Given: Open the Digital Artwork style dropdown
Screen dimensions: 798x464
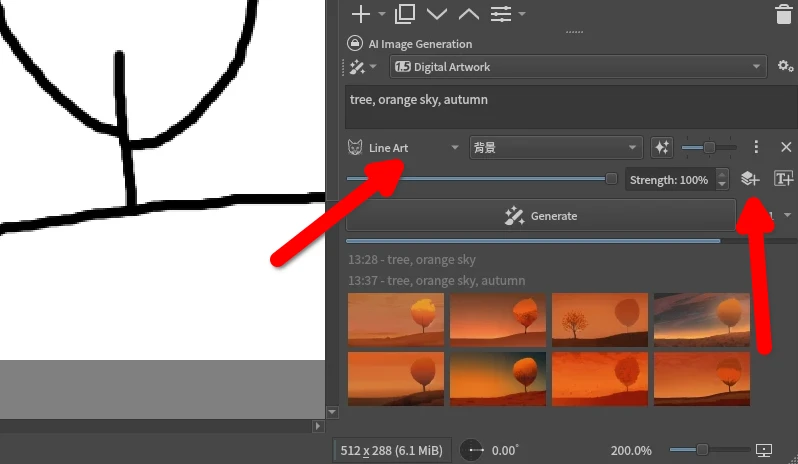Looking at the screenshot, I should point(577,67).
